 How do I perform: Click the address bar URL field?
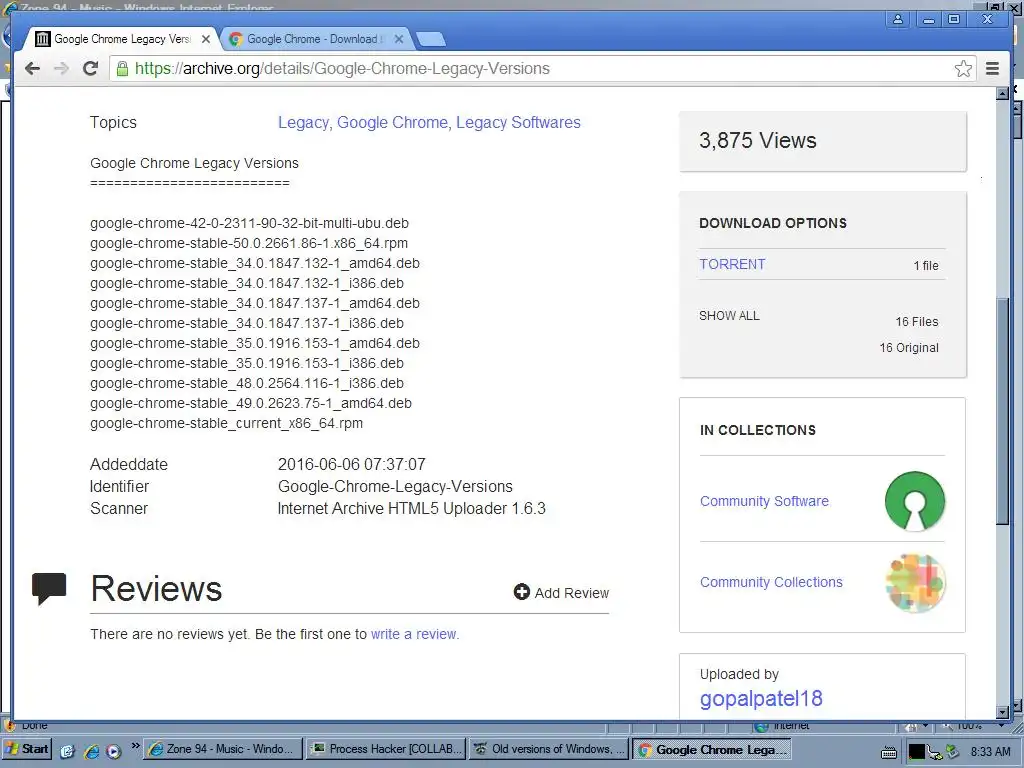(542, 69)
